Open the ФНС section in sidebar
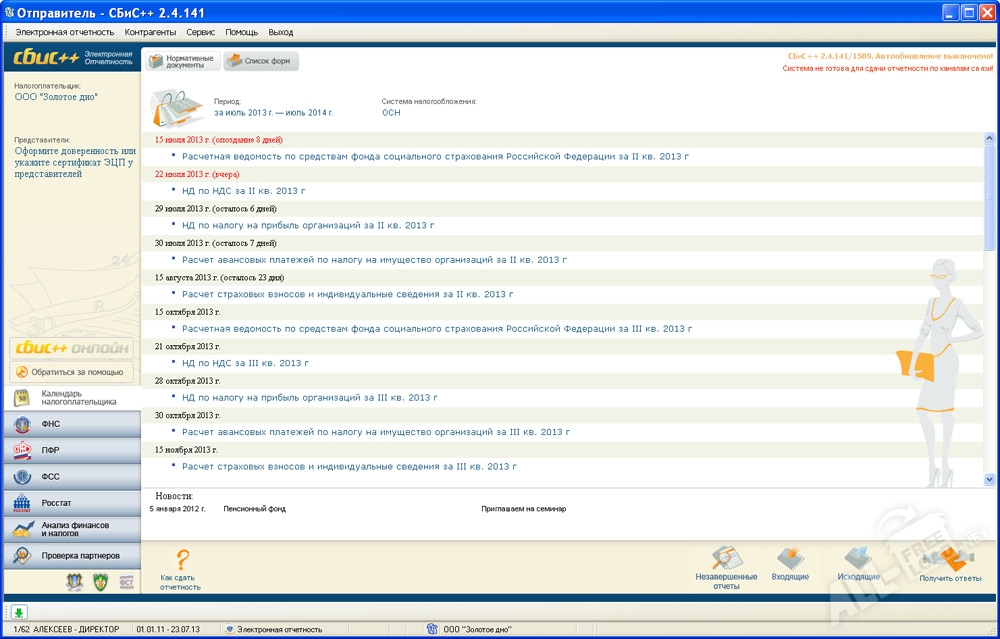This screenshot has height=639, width=1000. pos(70,424)
